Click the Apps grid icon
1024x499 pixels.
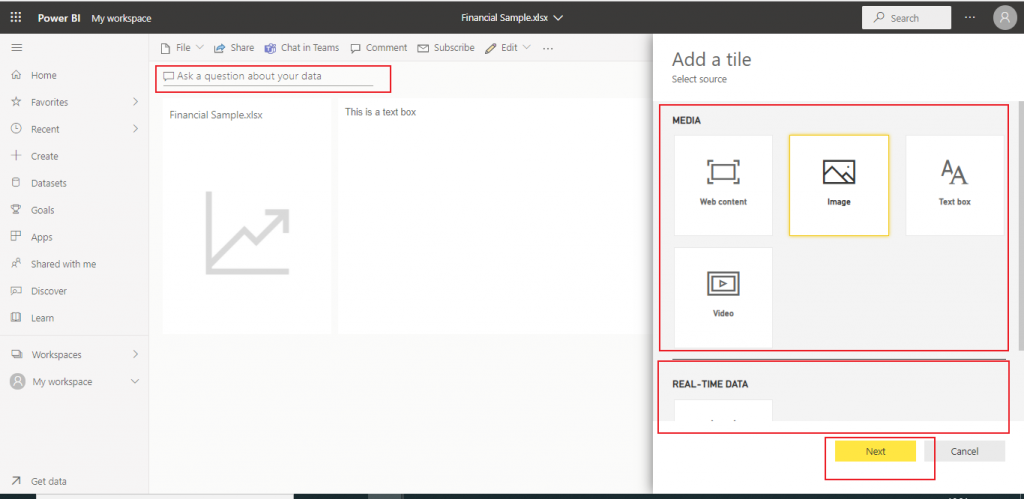click(x=17, y=237)
